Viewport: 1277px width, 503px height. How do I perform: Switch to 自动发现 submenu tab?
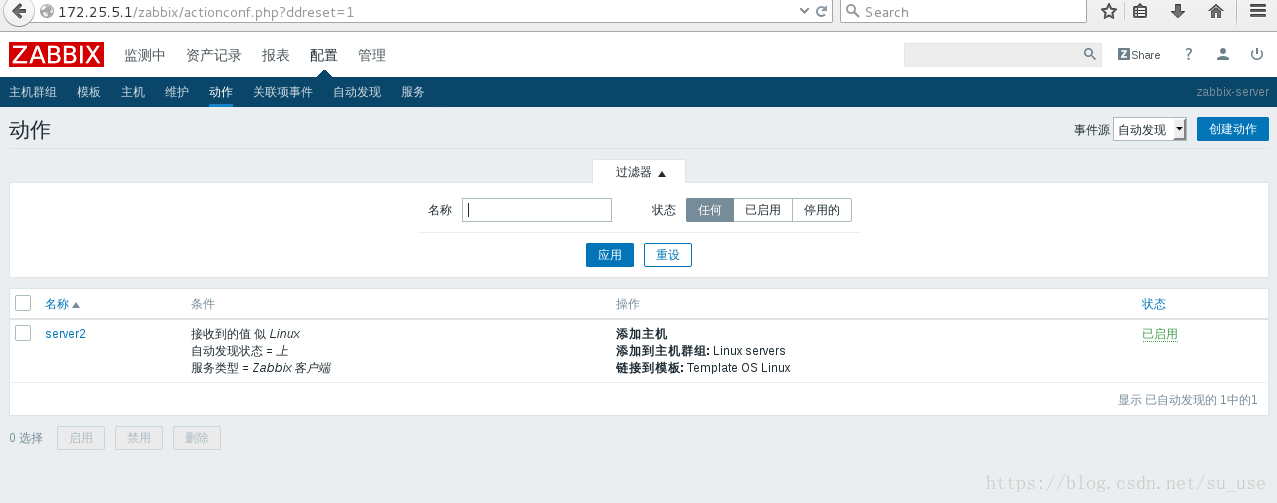point(357,92)
